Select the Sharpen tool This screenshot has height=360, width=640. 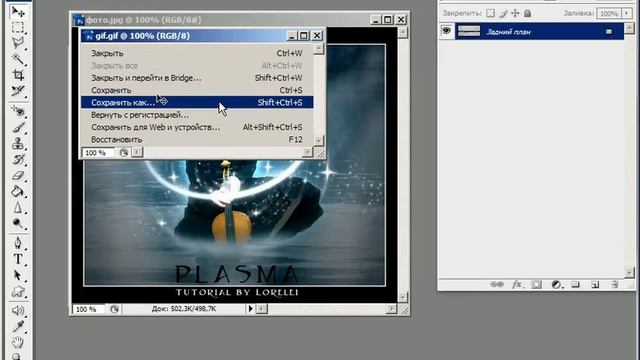point(18,207)
